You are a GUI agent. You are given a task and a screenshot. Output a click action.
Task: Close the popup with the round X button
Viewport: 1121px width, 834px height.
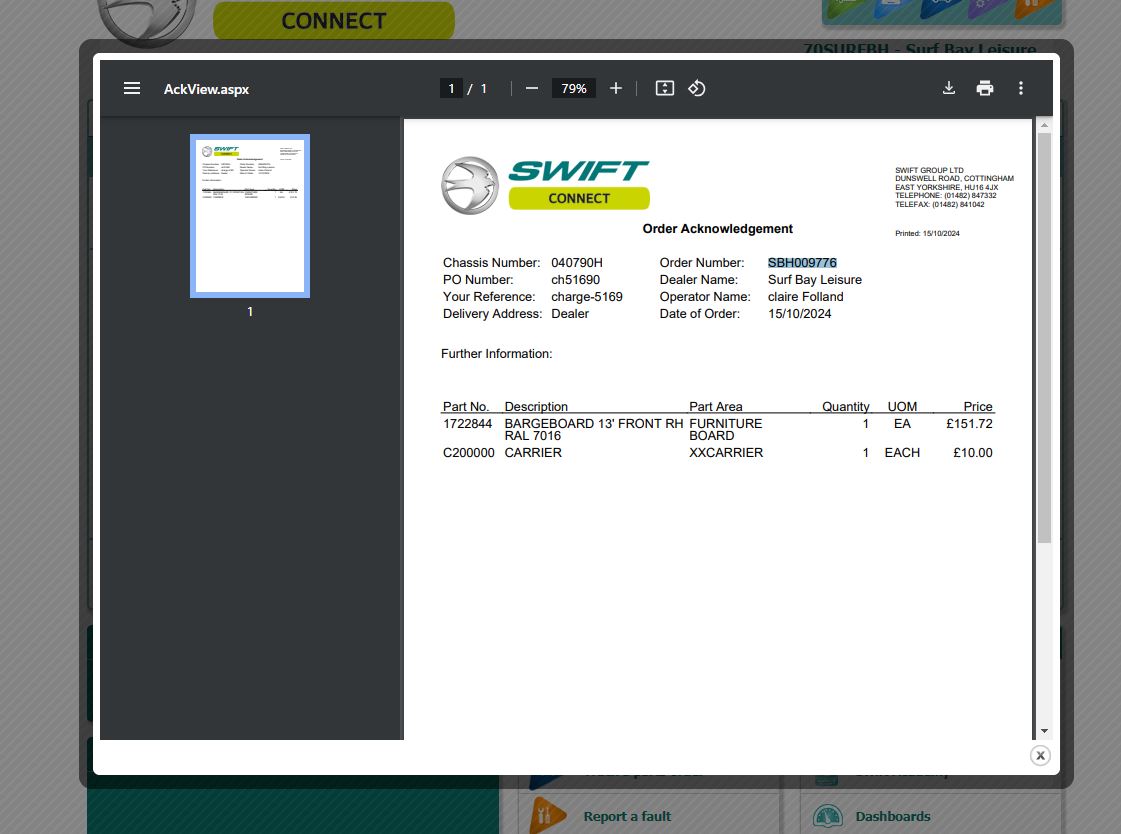[x=1040, y=755]
